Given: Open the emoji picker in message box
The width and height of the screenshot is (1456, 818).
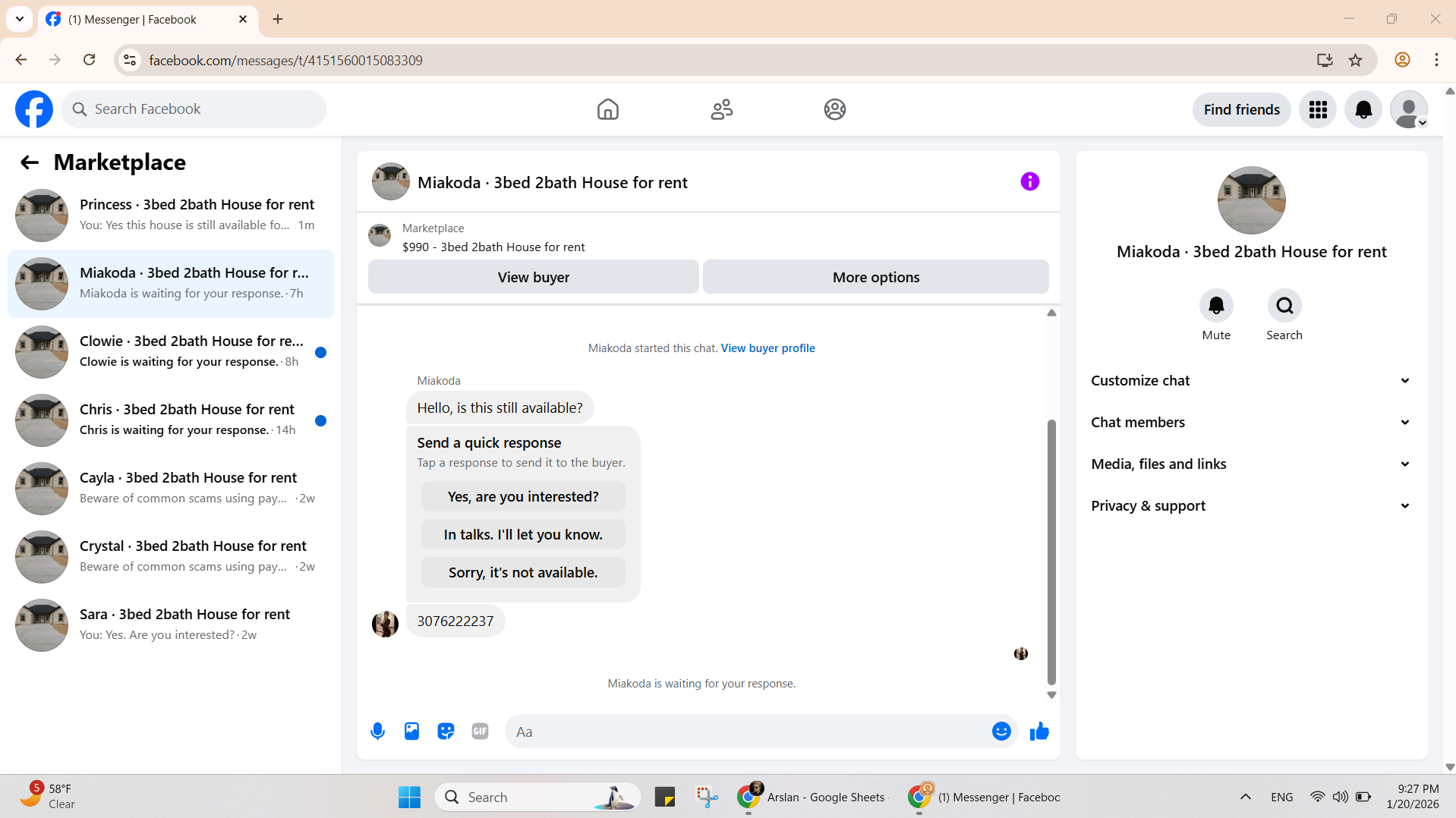Looking at the screenshot, I should (1001, 731).
